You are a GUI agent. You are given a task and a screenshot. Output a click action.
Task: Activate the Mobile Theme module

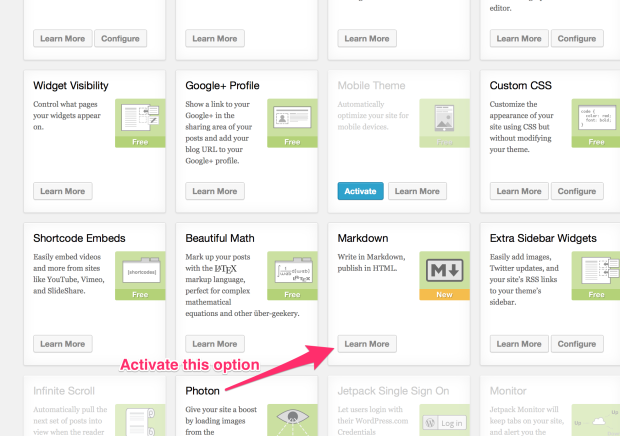tap(360, 191)
